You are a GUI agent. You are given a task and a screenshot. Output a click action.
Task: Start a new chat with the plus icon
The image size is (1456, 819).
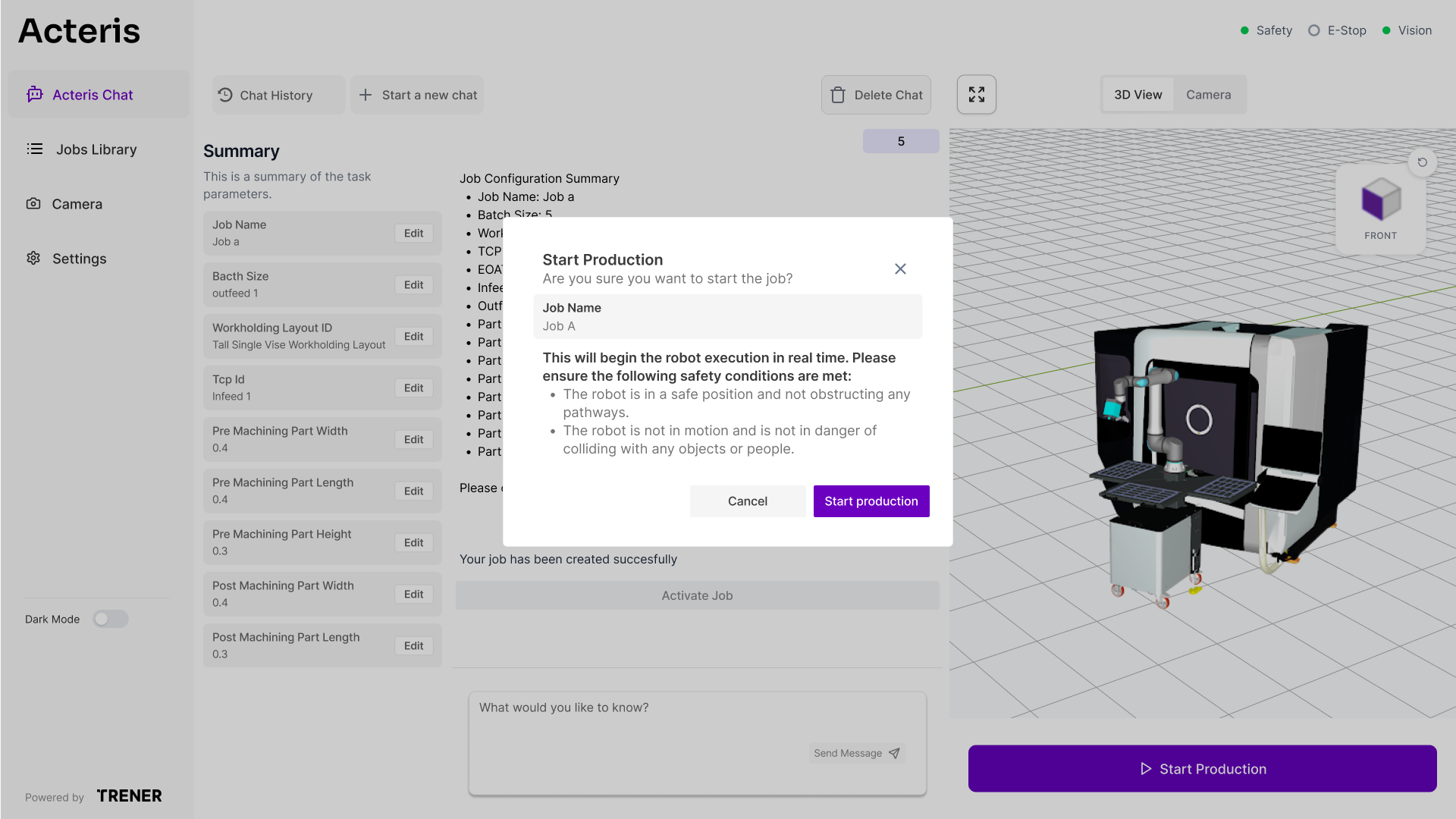tap(366, 95)
